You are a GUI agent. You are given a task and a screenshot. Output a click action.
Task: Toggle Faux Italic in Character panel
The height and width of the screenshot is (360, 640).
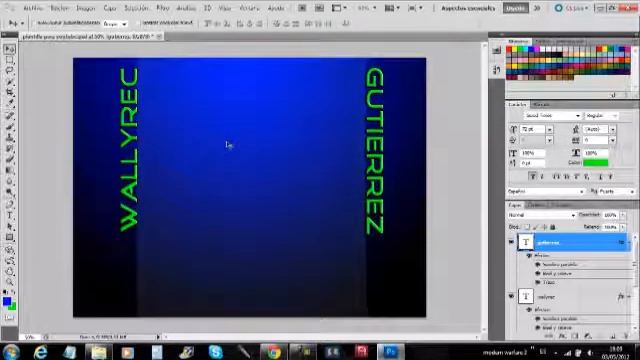pos(542,176)
